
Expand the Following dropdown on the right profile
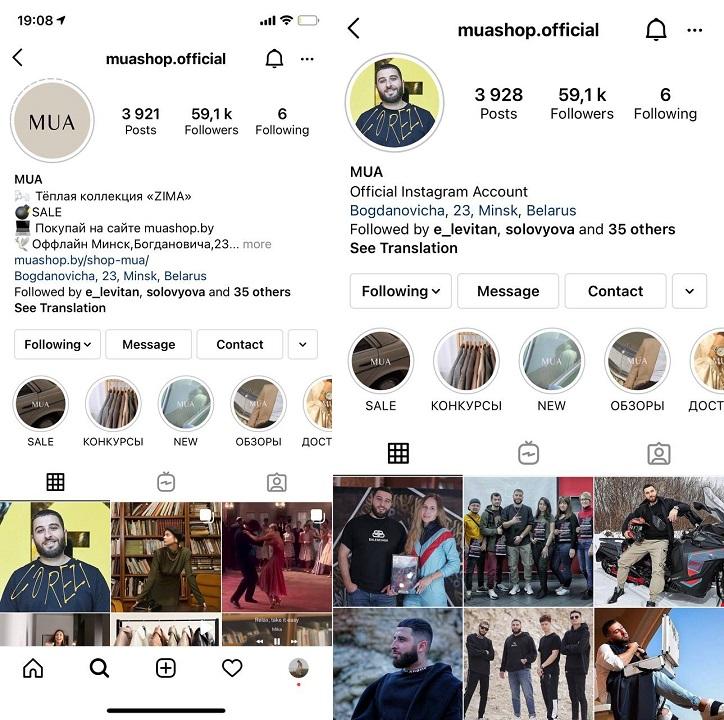[401, 291]
